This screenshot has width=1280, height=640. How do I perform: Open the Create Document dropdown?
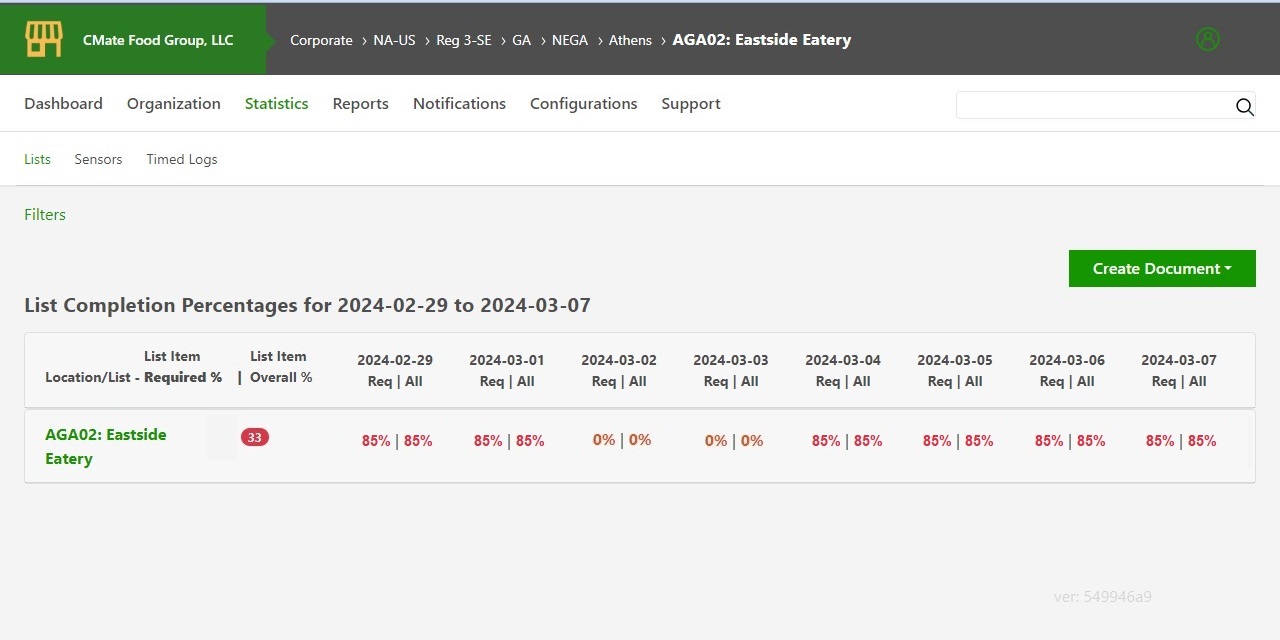1161,268
